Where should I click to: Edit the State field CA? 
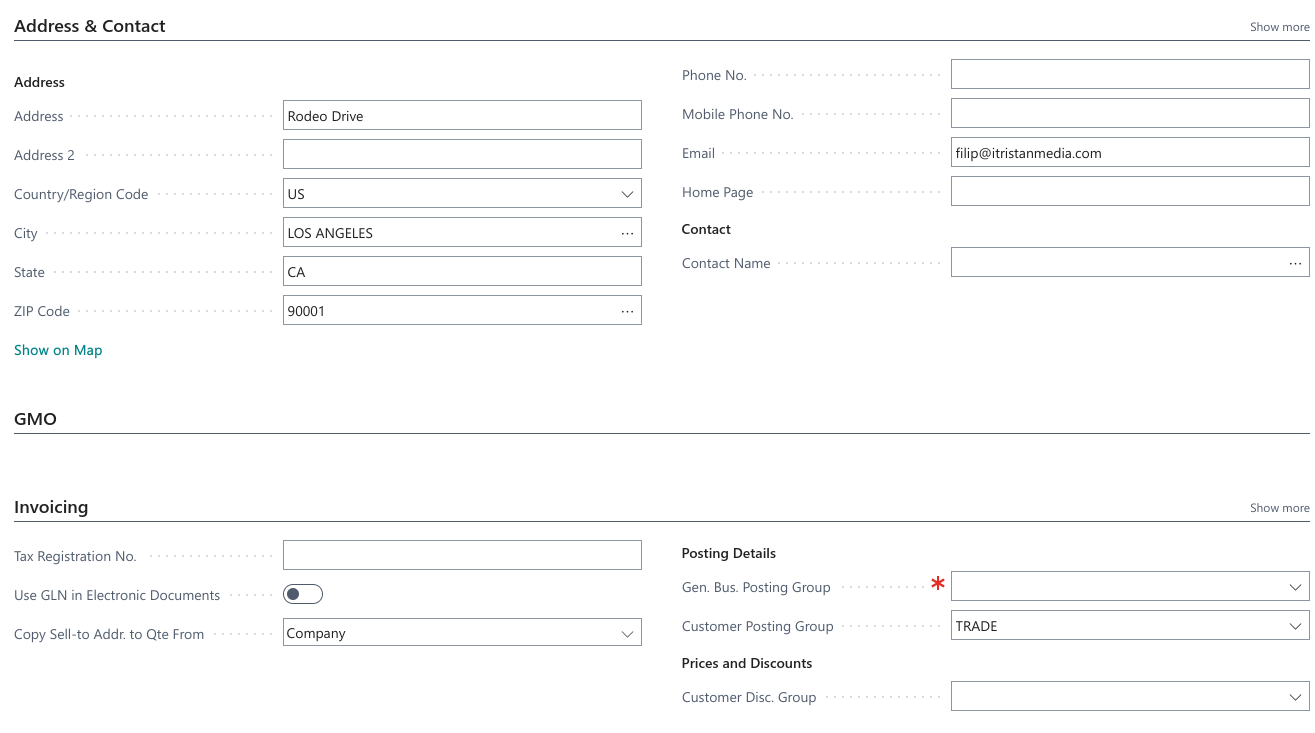tap(462, 271)
